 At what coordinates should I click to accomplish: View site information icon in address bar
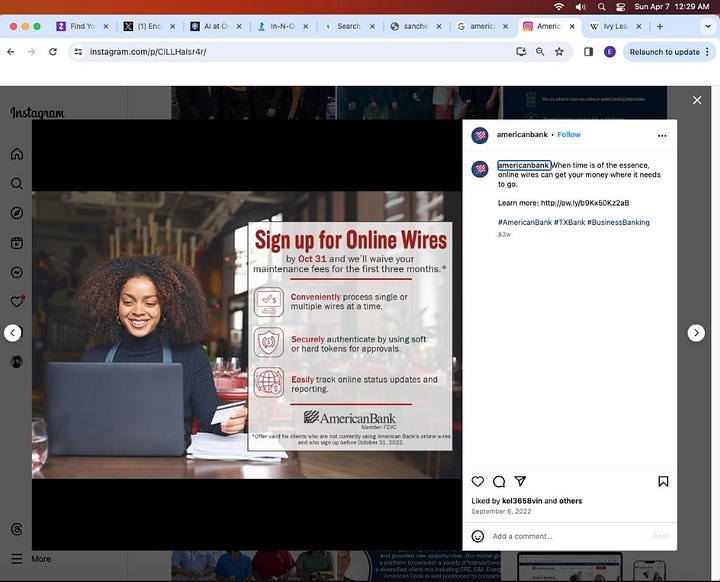point(79,52)
